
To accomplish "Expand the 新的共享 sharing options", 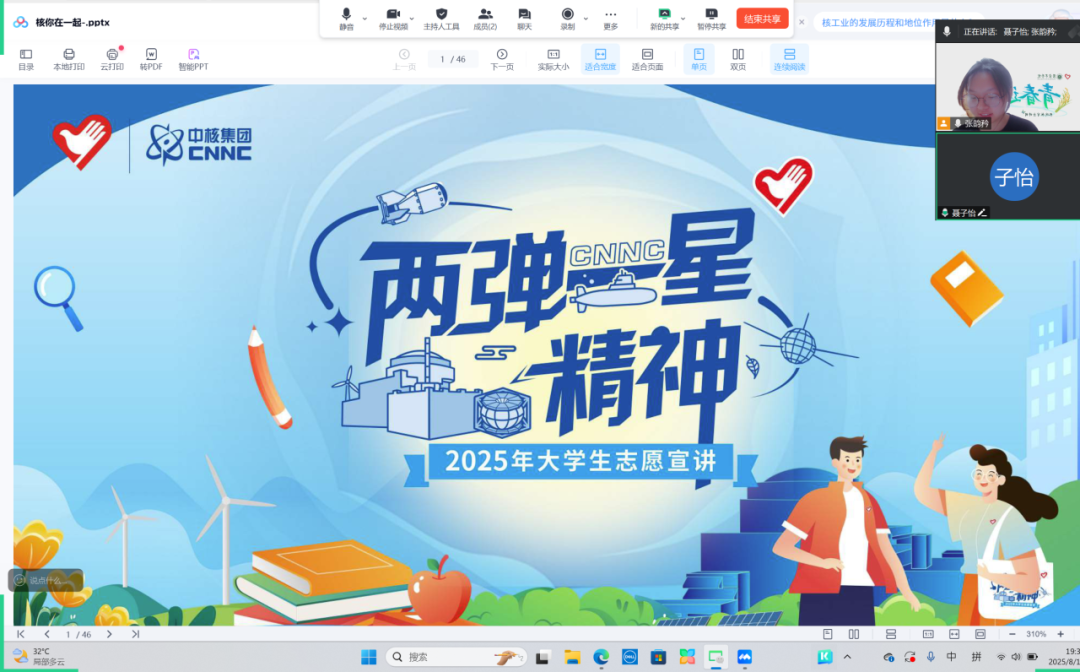I will tap(682, 19).
